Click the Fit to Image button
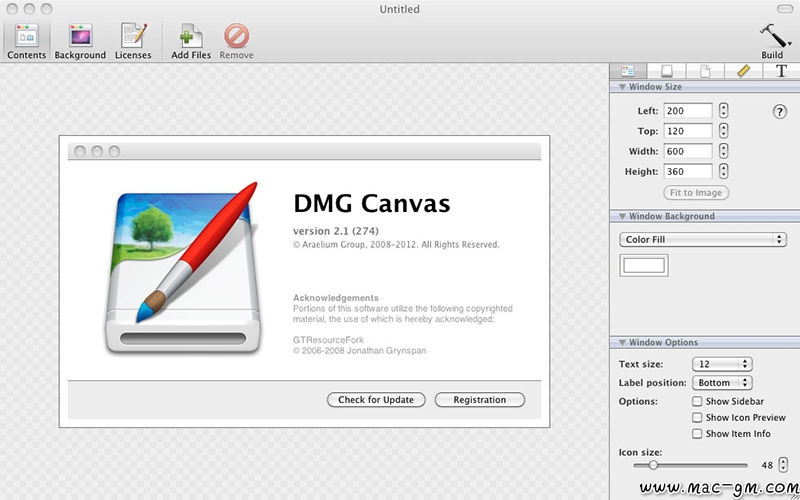 click(696, 193)
